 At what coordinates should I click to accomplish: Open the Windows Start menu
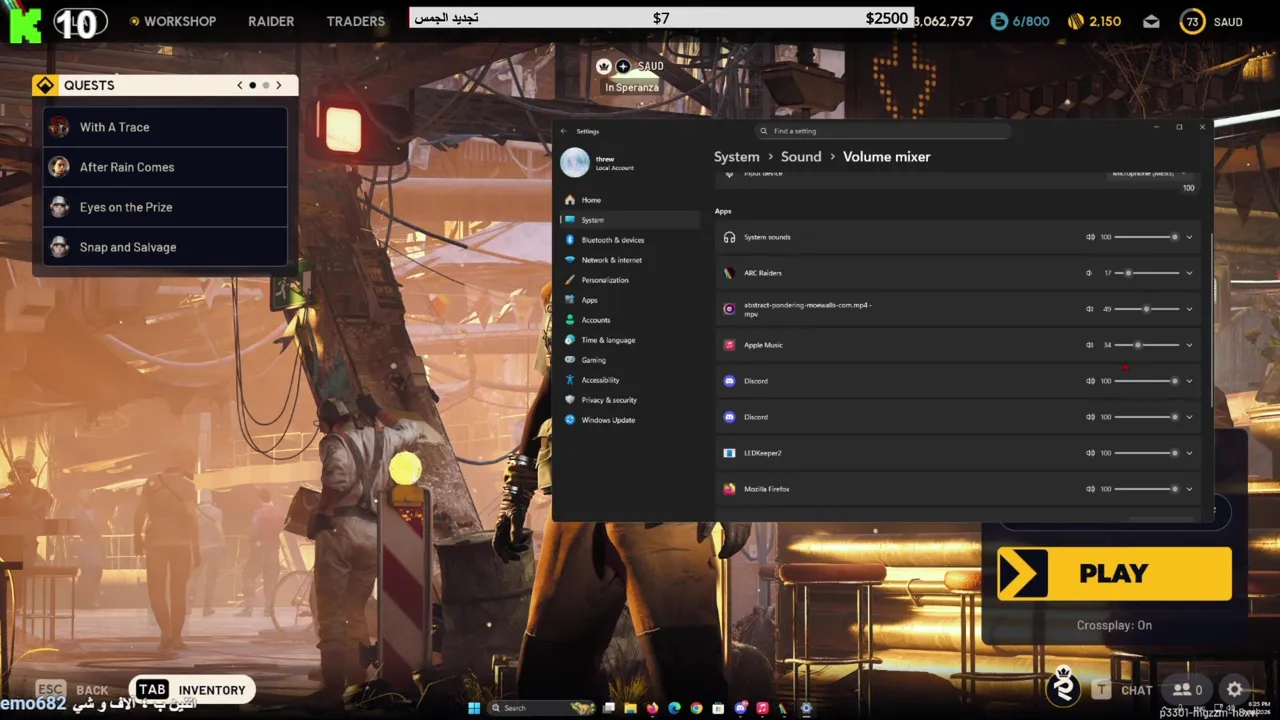tap(474, 708)
